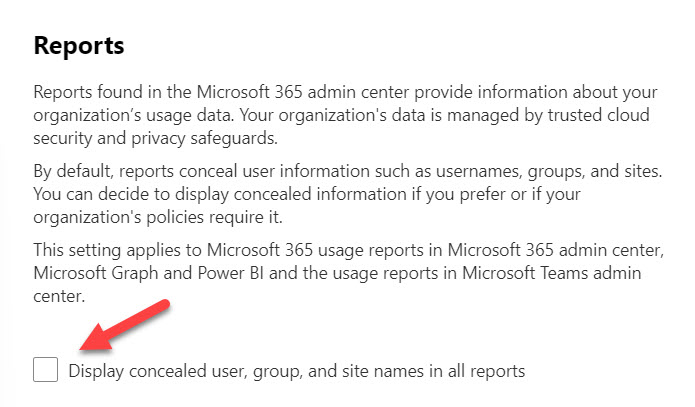Select the paragraph starting 'This setting applies'
Viewport: 695px width, 407px height.
tap(348, 273)
